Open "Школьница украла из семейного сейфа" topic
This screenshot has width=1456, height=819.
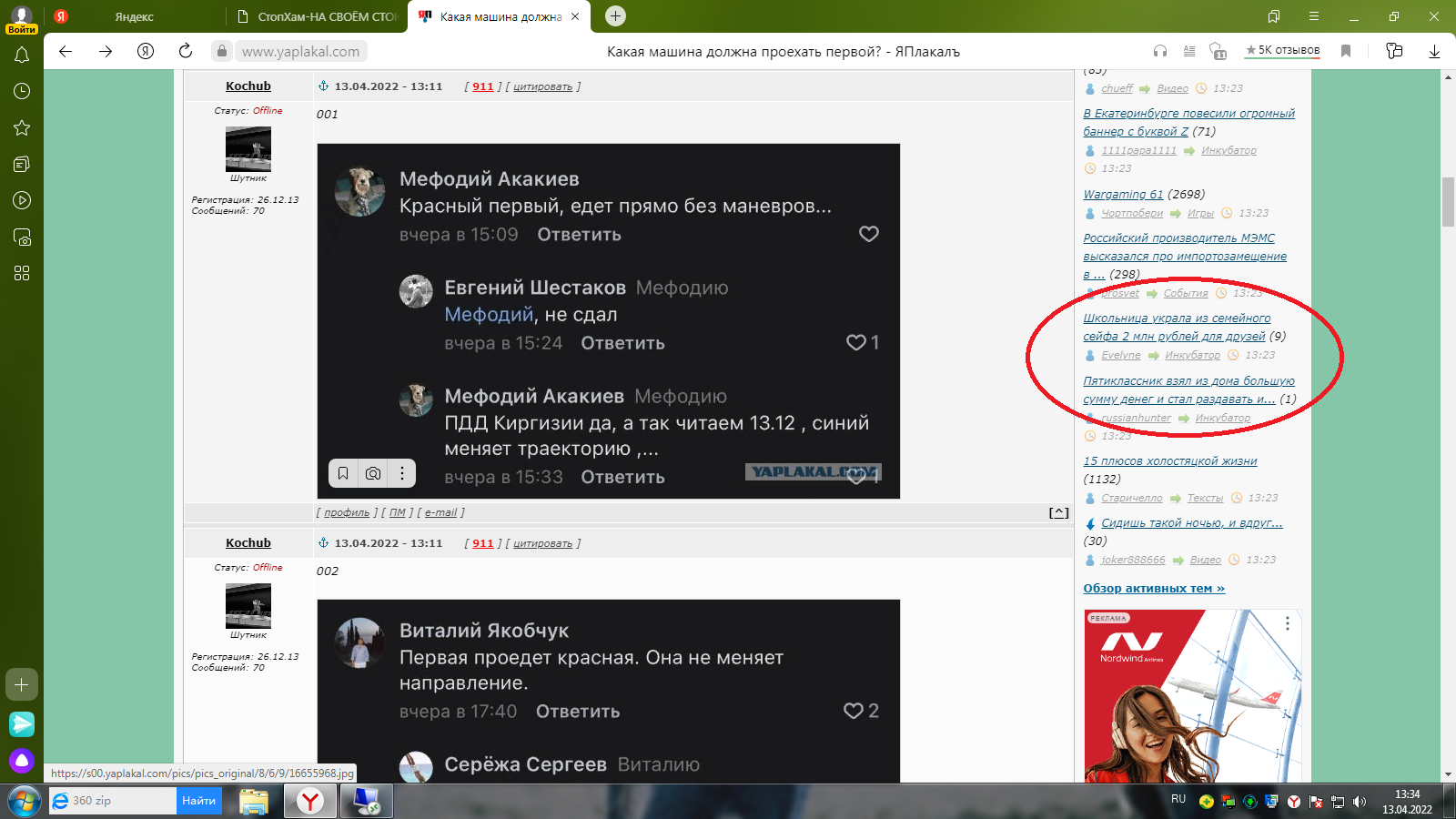[x=1177, y=328]
